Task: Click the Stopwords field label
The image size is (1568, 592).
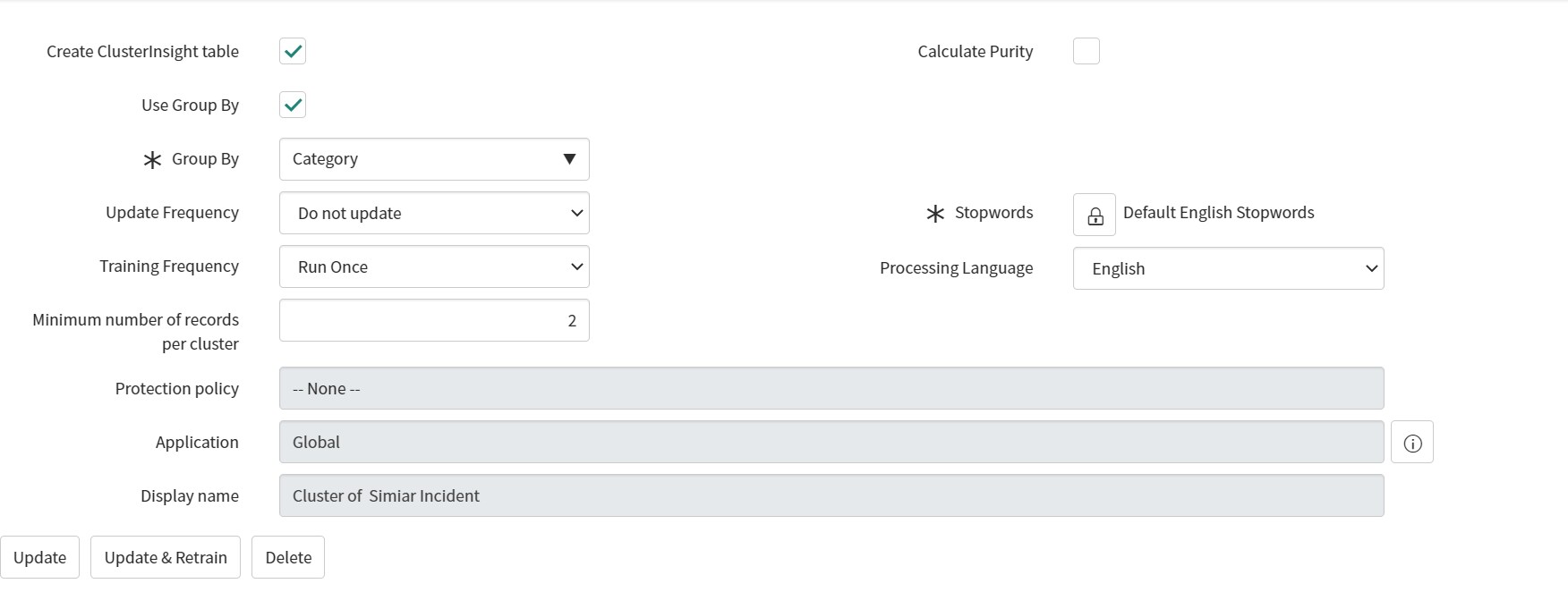Action: tap(993, 213)
